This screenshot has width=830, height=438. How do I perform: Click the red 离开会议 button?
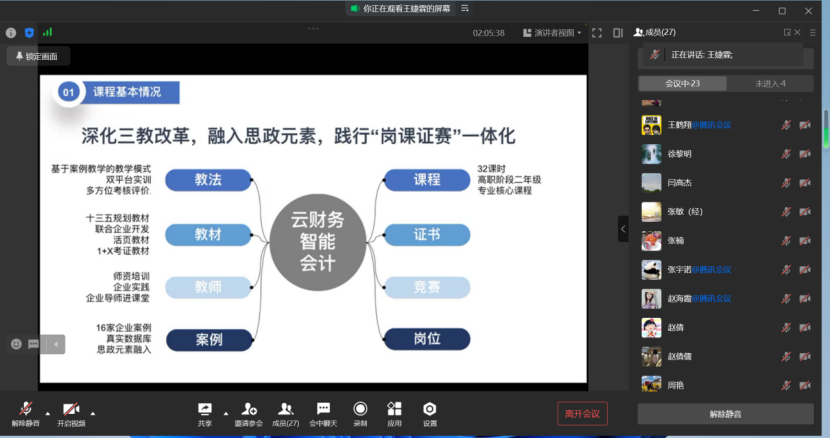point(582,413)
